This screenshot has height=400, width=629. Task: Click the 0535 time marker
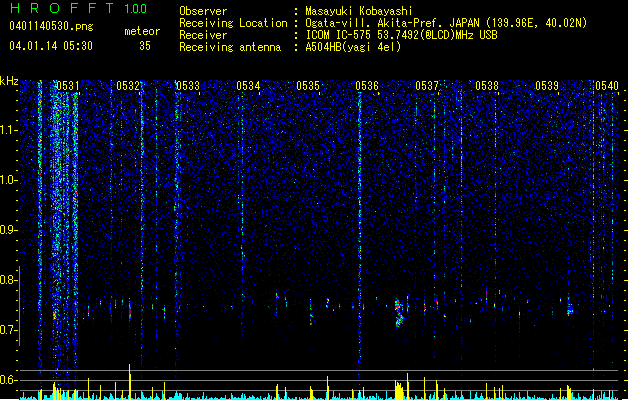(x=308, y=86)
